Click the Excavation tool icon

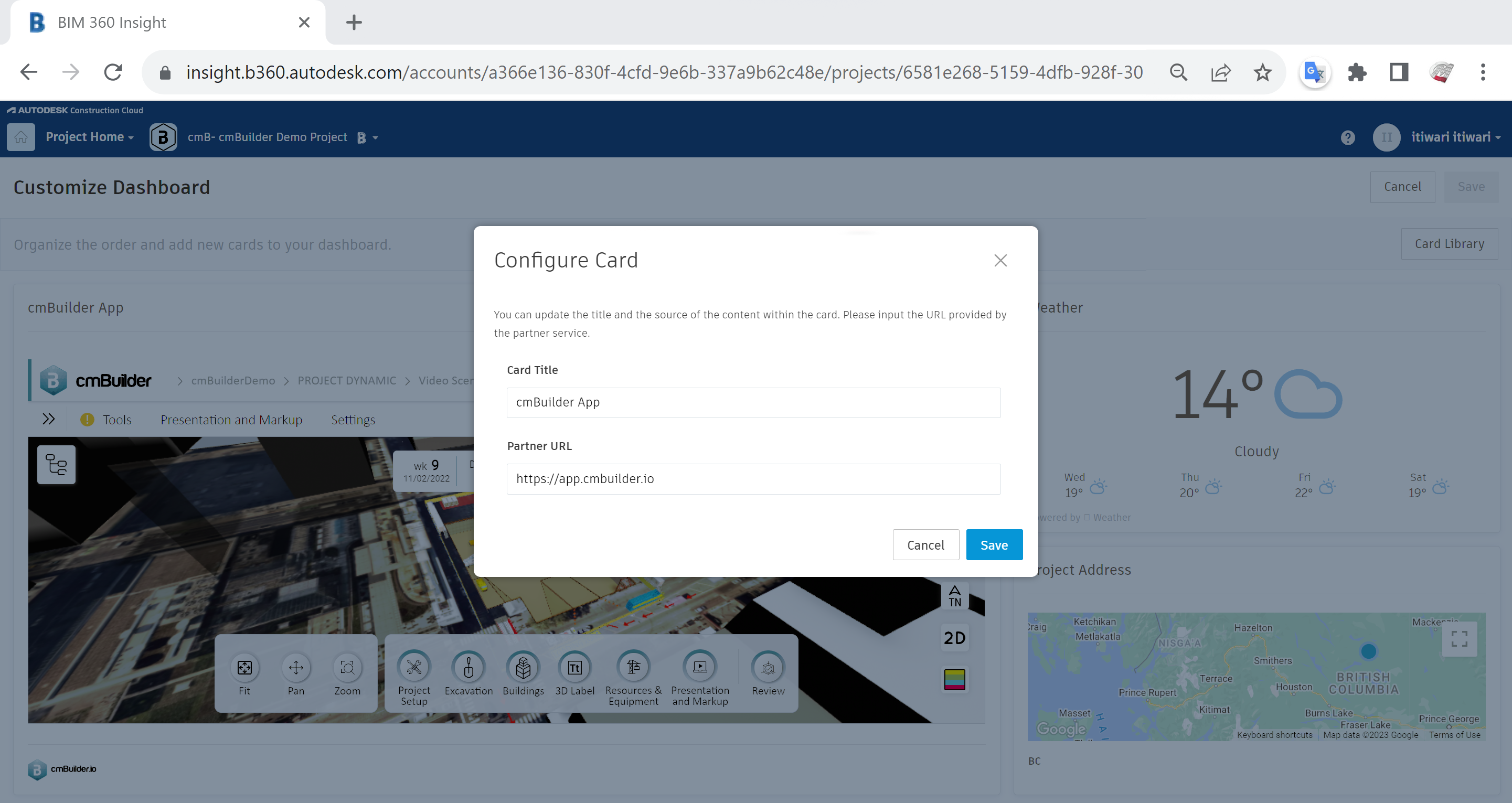pyautogui.click(x=468, y=668)
